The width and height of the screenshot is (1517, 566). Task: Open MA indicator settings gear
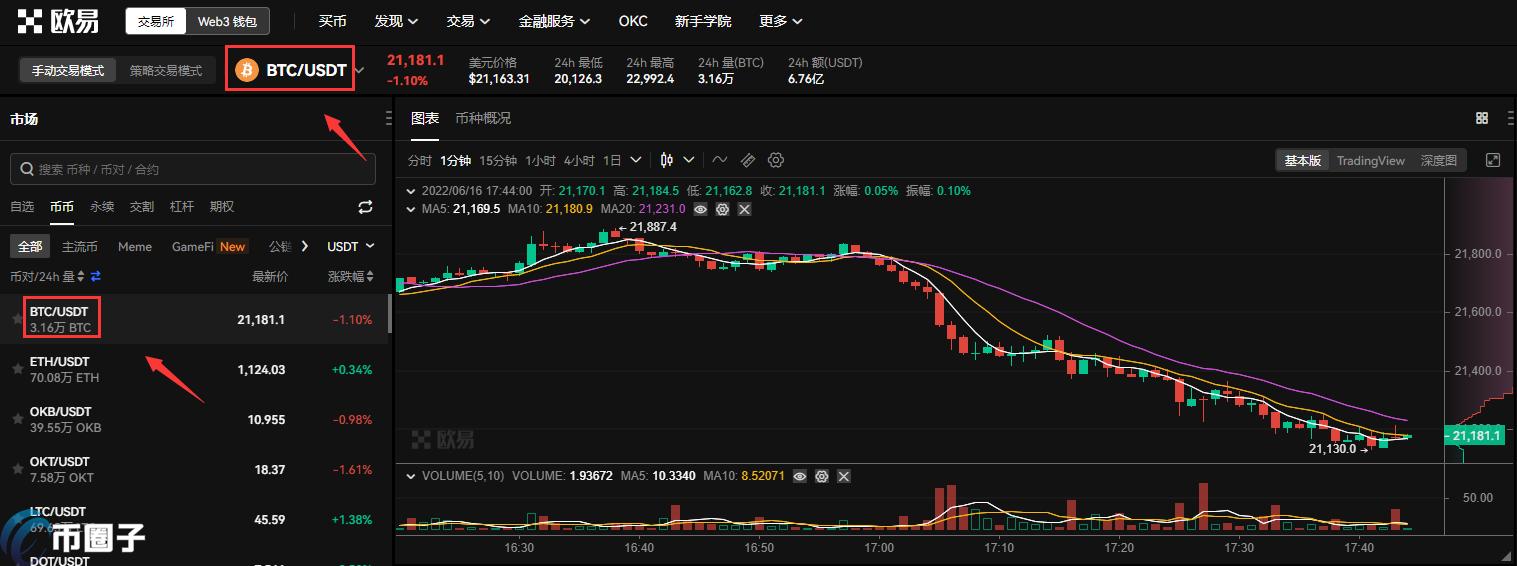(x=722, y=209)
